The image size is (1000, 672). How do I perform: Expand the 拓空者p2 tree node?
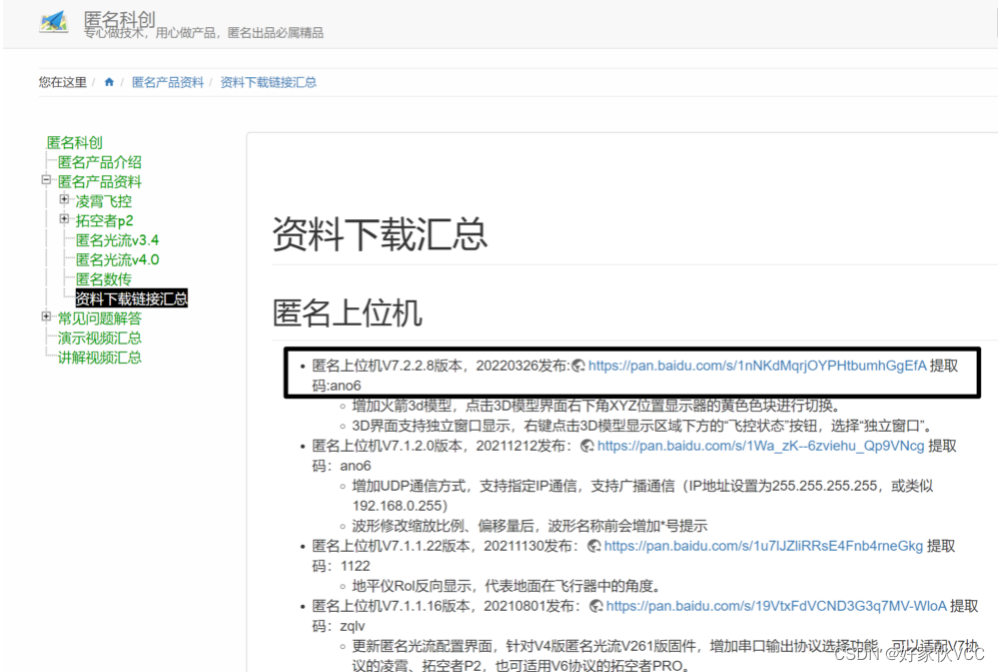tap(62, 220)
